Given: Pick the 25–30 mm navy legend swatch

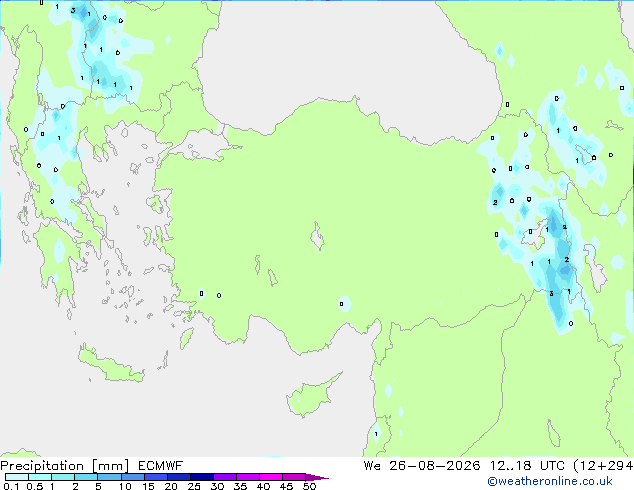Looking at the screenshot, I should coord(201,477).
